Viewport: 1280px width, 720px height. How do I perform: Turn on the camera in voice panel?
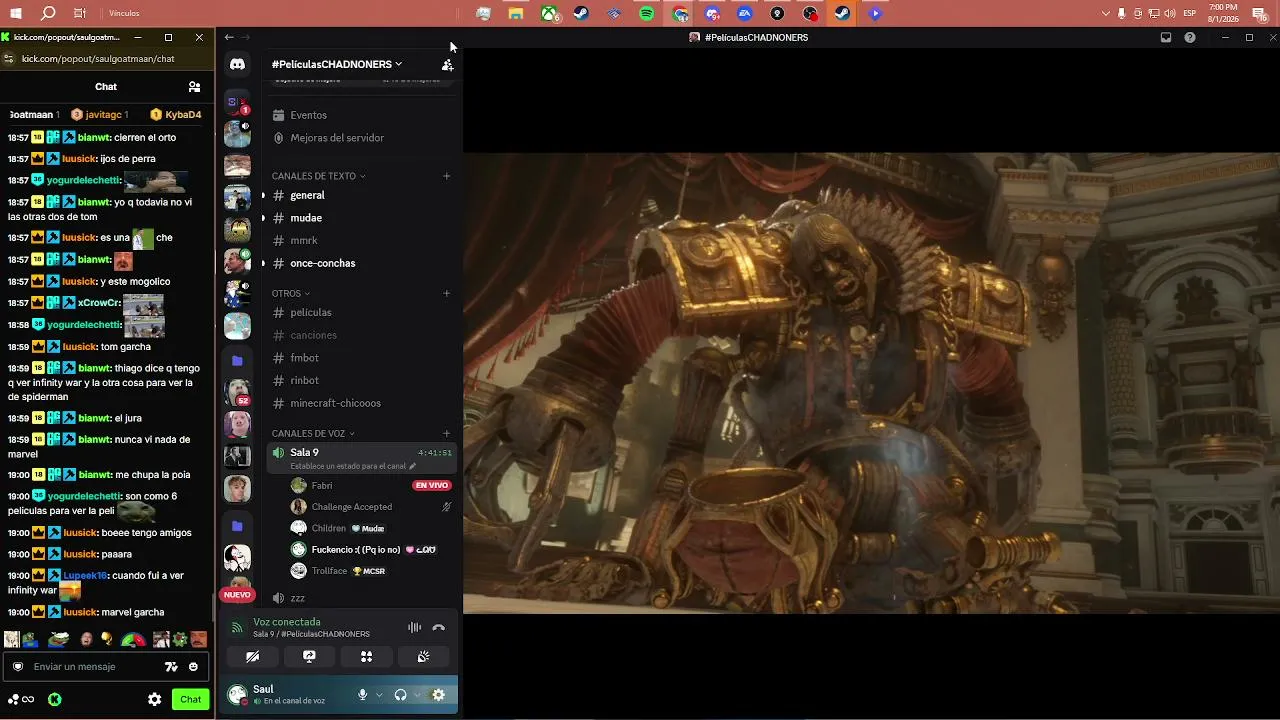point(252,657)
